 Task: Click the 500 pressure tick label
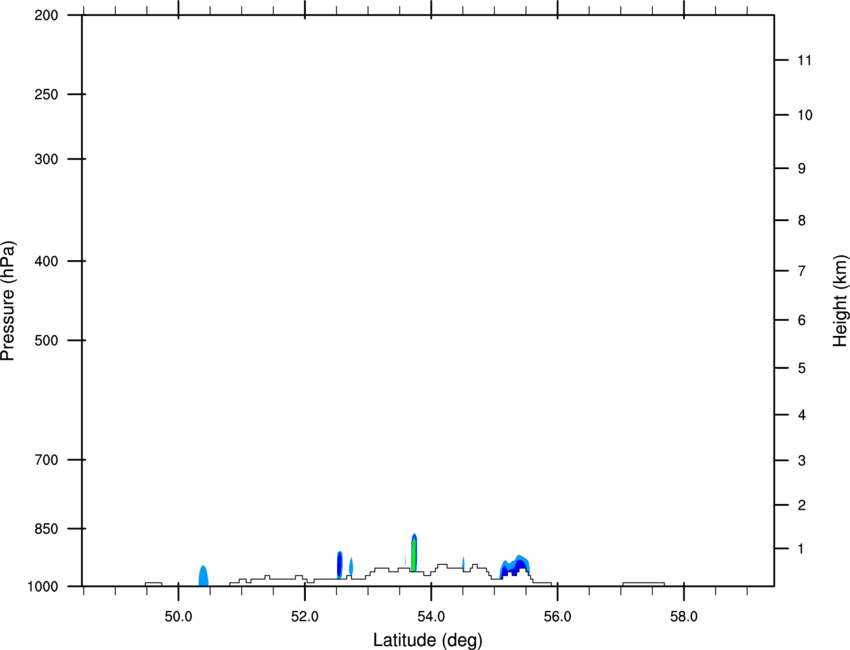[x=46, y=340]
